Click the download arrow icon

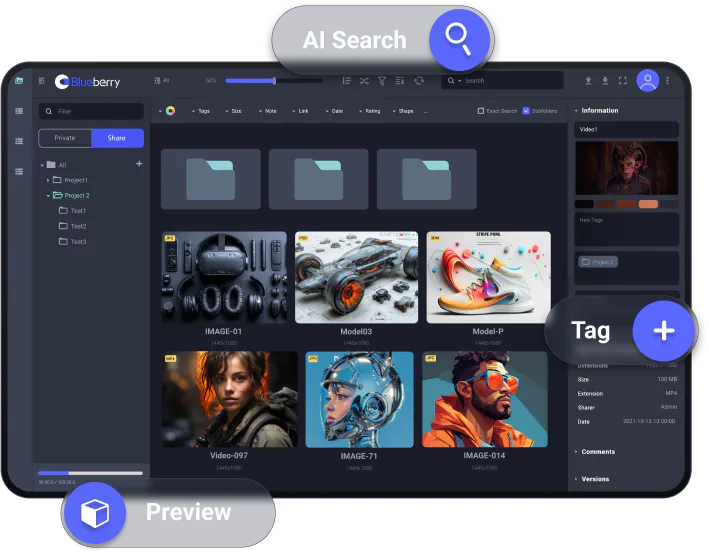point(605,80)
